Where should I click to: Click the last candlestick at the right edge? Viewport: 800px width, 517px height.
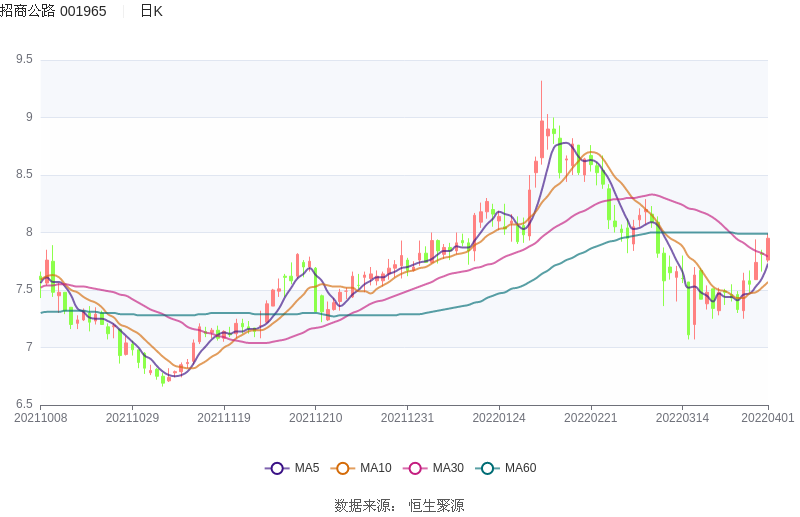pos(768,248)
